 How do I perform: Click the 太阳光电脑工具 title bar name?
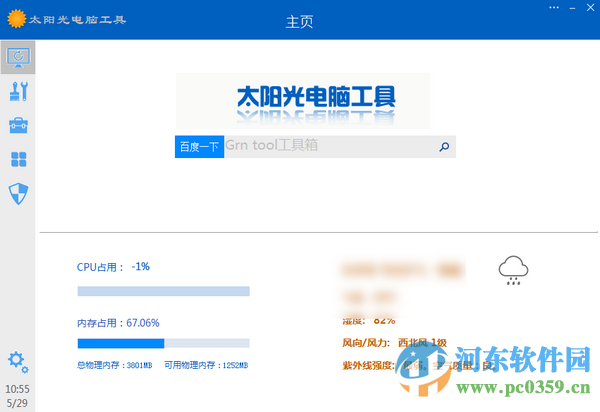click(77, 20)
